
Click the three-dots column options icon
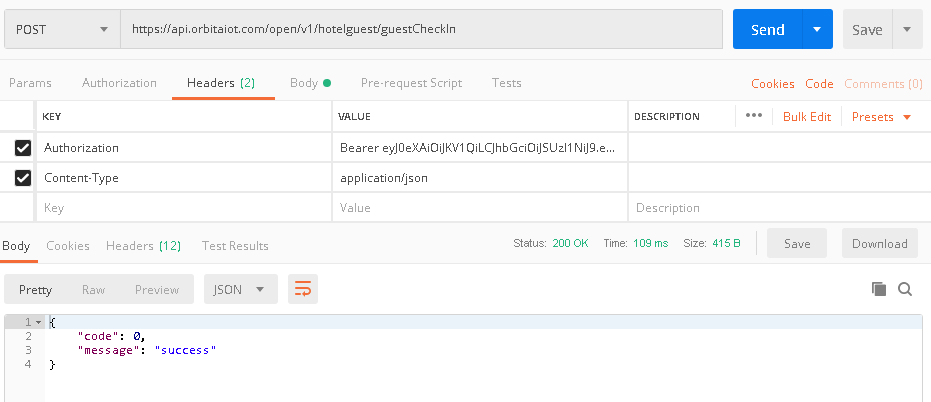click(754, 116)
